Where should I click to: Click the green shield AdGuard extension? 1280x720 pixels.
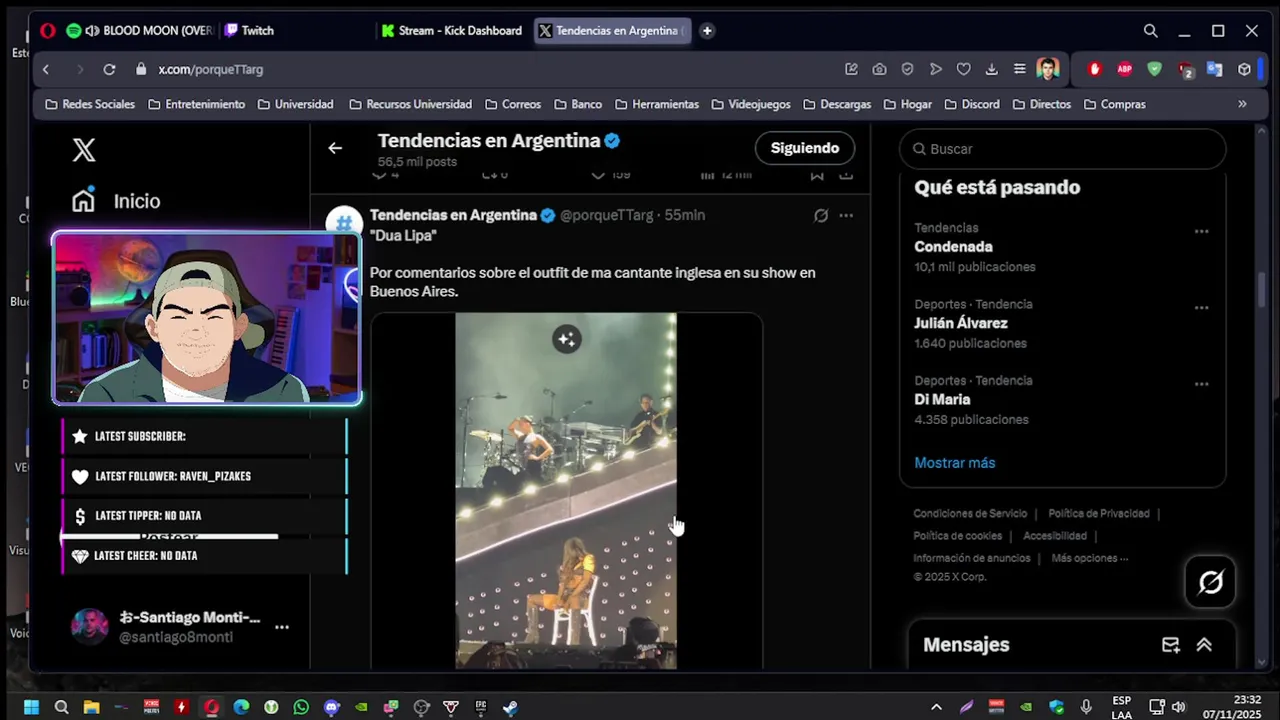click(1155, 69)
